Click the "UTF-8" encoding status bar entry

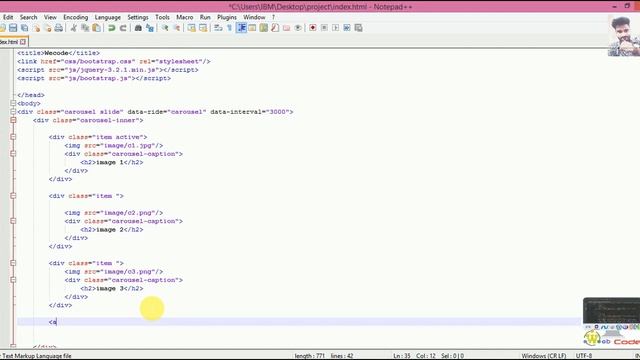click(x=584, y=356)
